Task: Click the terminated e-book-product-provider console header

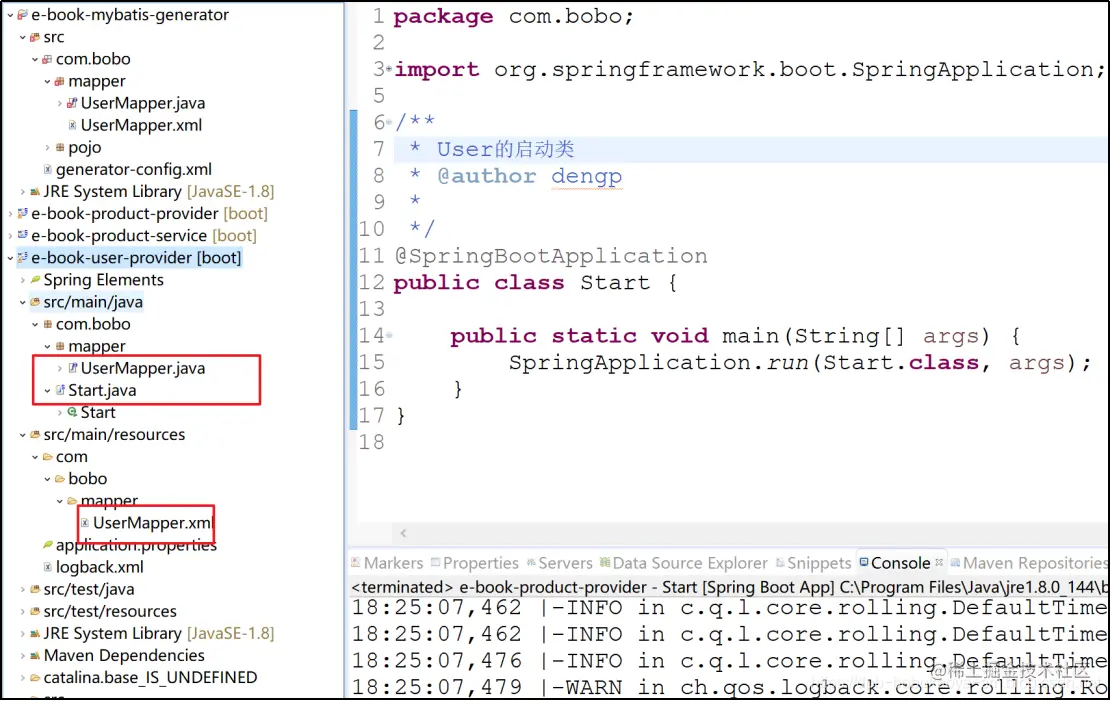Action: click(728, 587)
